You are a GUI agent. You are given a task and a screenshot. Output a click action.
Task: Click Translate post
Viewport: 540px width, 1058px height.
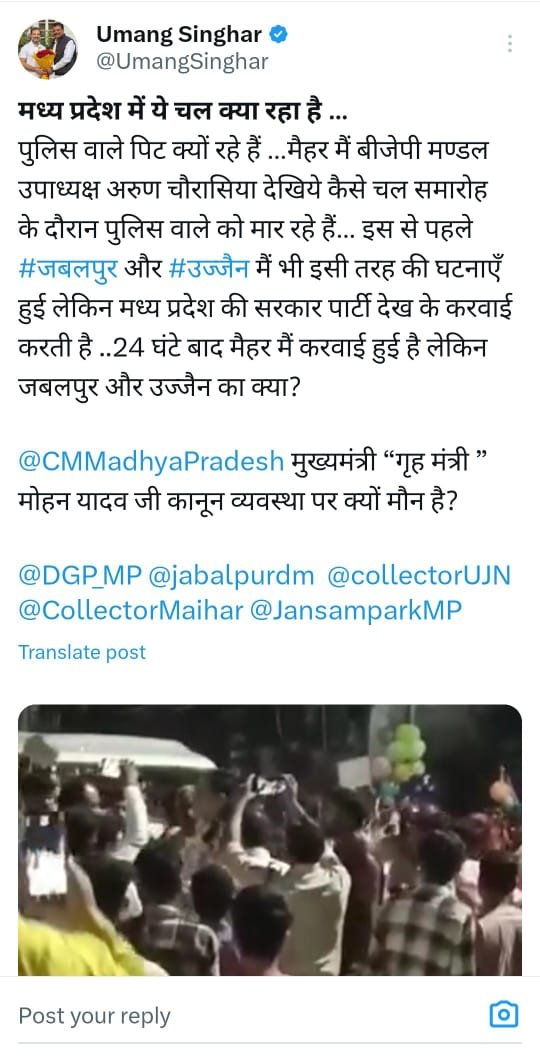pyautogui.click(x=82, y=652)
